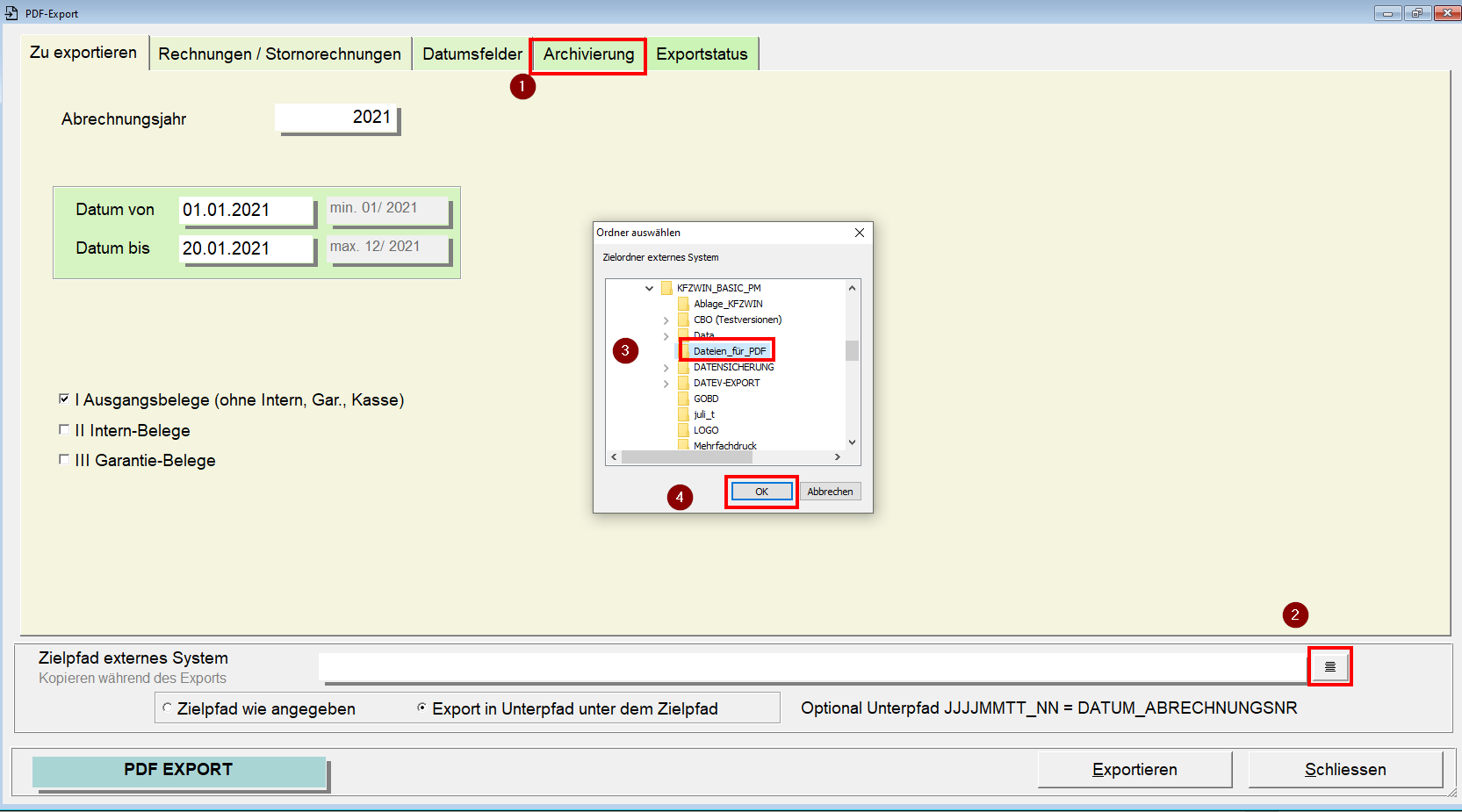Select the DATENSICHERUNG folder
Viewport: 1462px width, 812px height.
734,367
